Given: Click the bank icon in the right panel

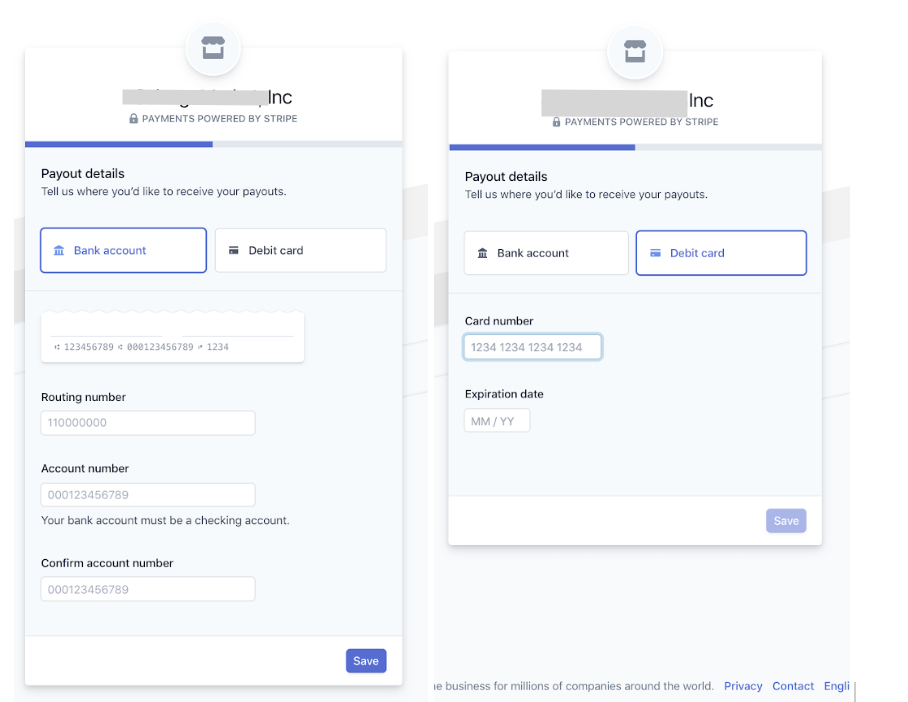Looking at the screenshot, I should [482, 253].
